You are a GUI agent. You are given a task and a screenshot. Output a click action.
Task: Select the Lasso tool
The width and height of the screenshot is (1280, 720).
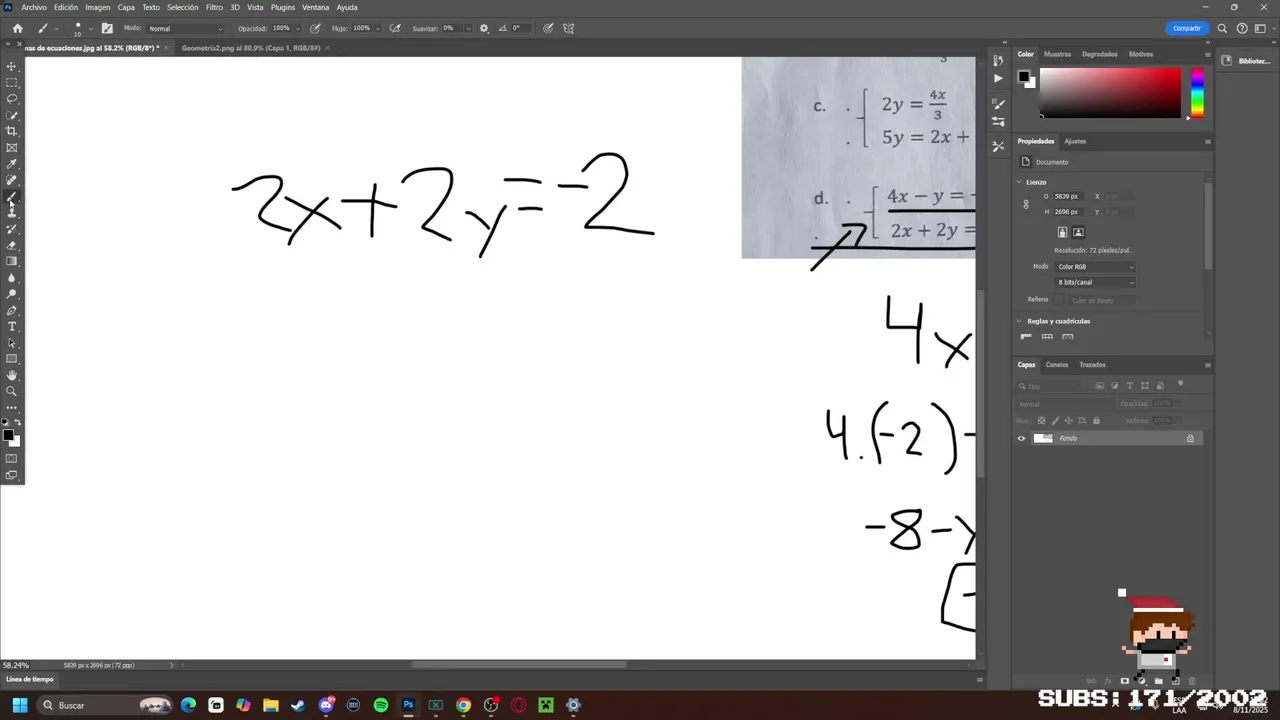point(12,99)
